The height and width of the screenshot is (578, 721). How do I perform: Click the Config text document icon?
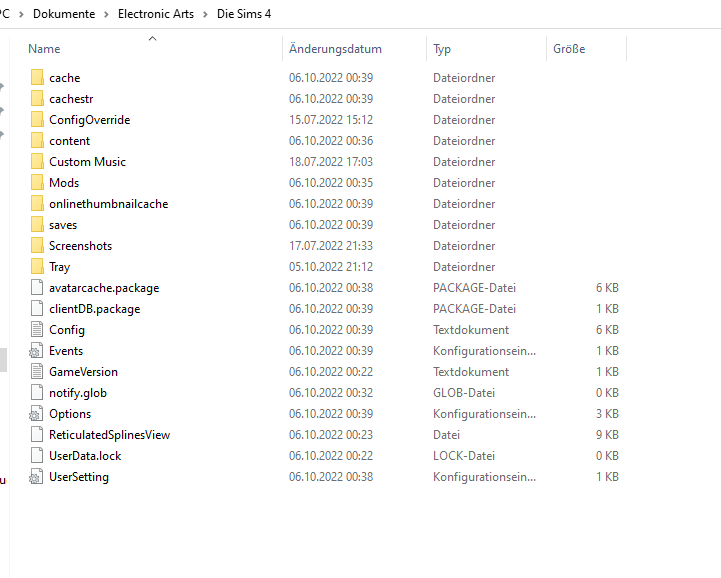pos(37,330)
